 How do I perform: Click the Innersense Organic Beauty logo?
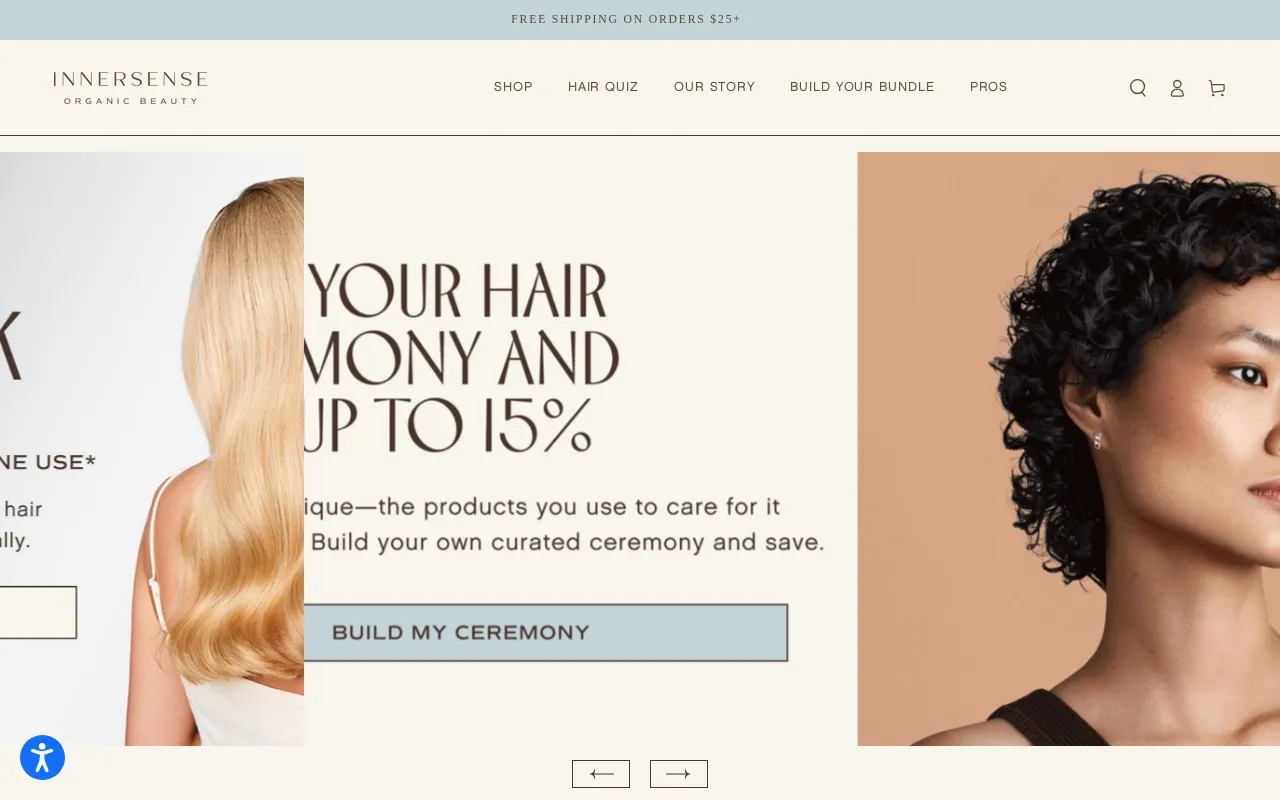pyautogui.click(x=130, y=88)
